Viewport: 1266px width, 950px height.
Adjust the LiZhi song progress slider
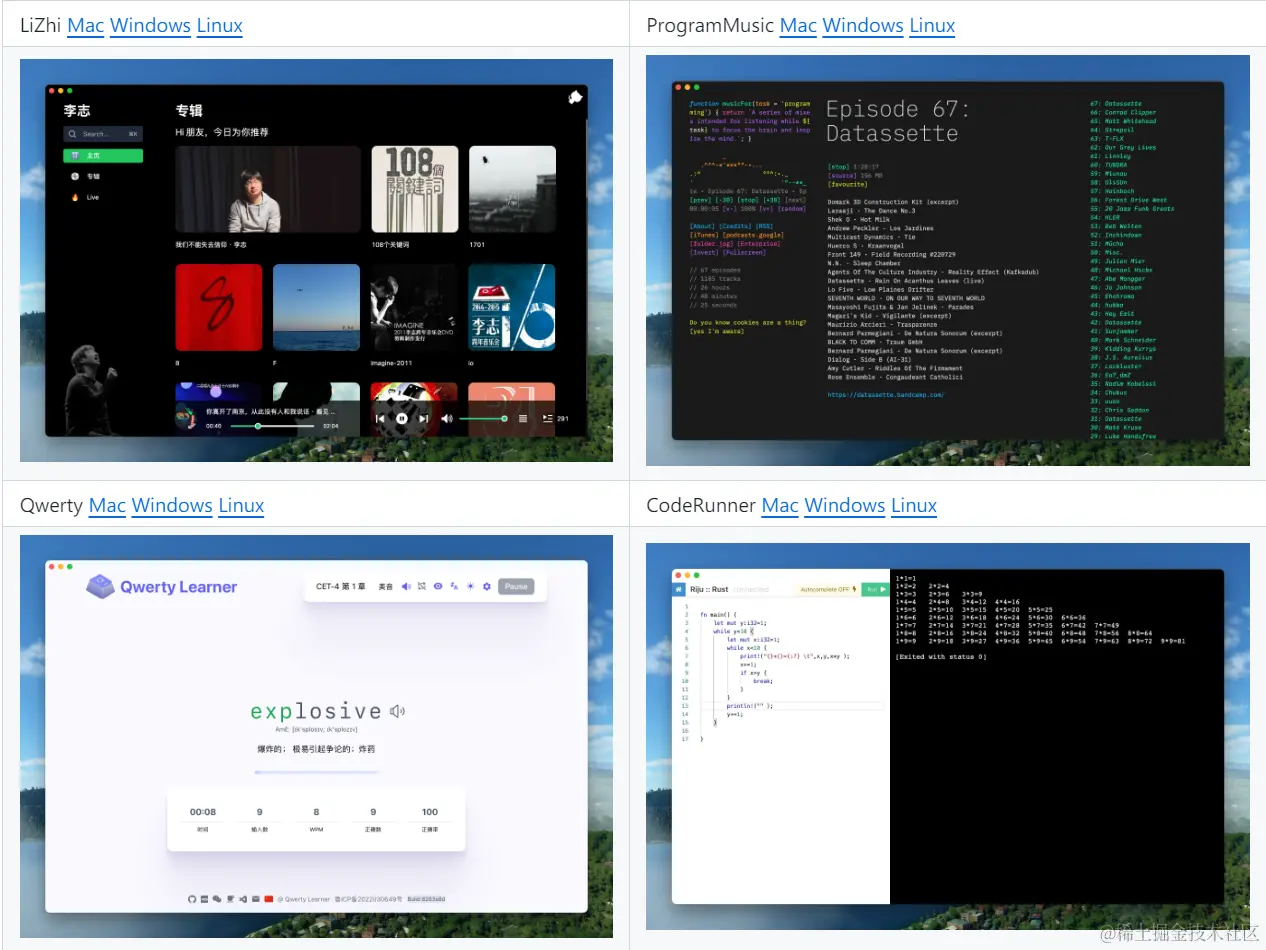pos(273,426)
